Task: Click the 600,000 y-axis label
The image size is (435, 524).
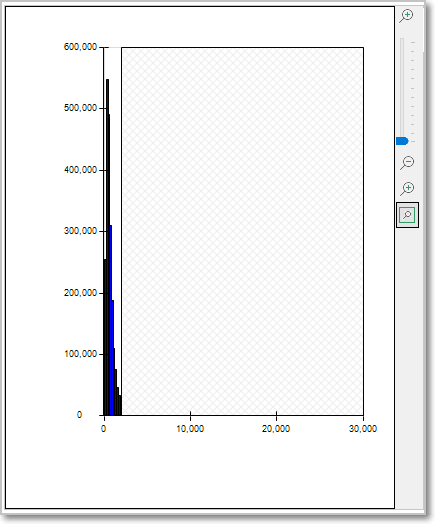Action: 80,47
